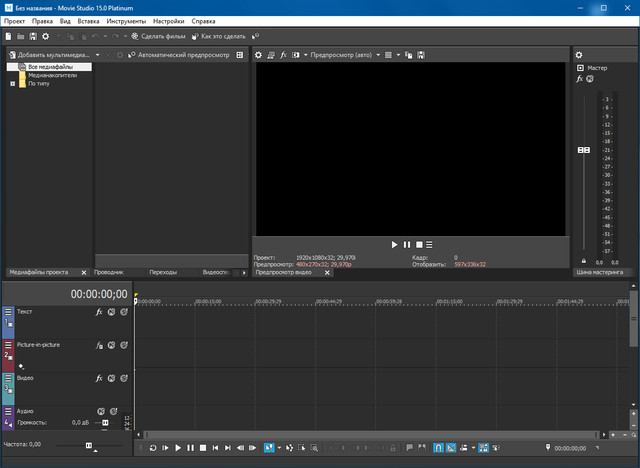Click the Master FX icon in mixer
The height and width of the screenshot is (468, 640).
point(581,79)
